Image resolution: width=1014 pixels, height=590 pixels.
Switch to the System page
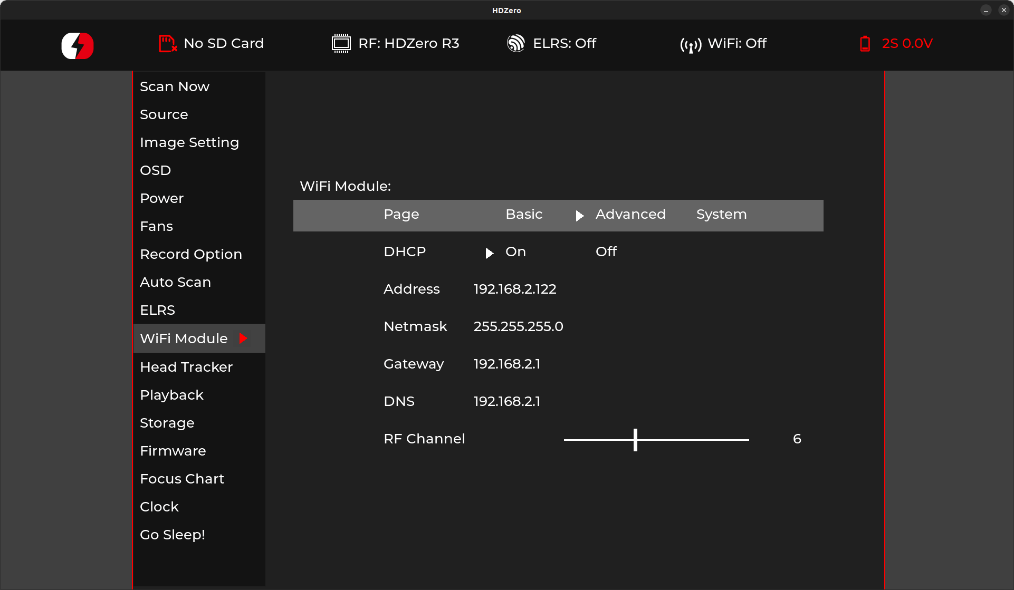[721, 215]
